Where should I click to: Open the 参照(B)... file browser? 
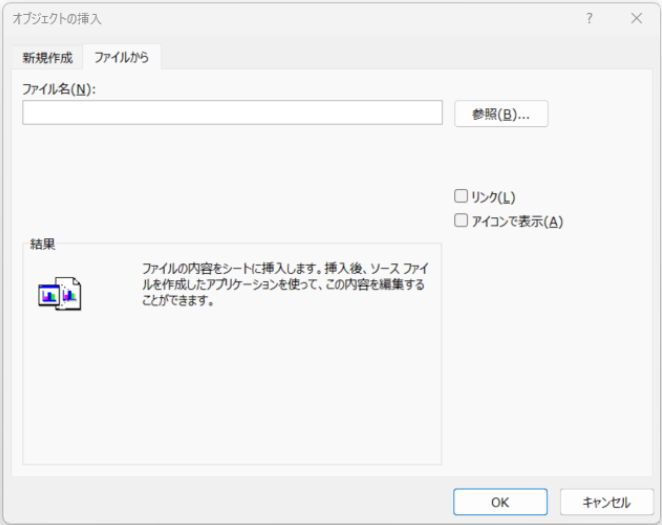coord(501,114)
